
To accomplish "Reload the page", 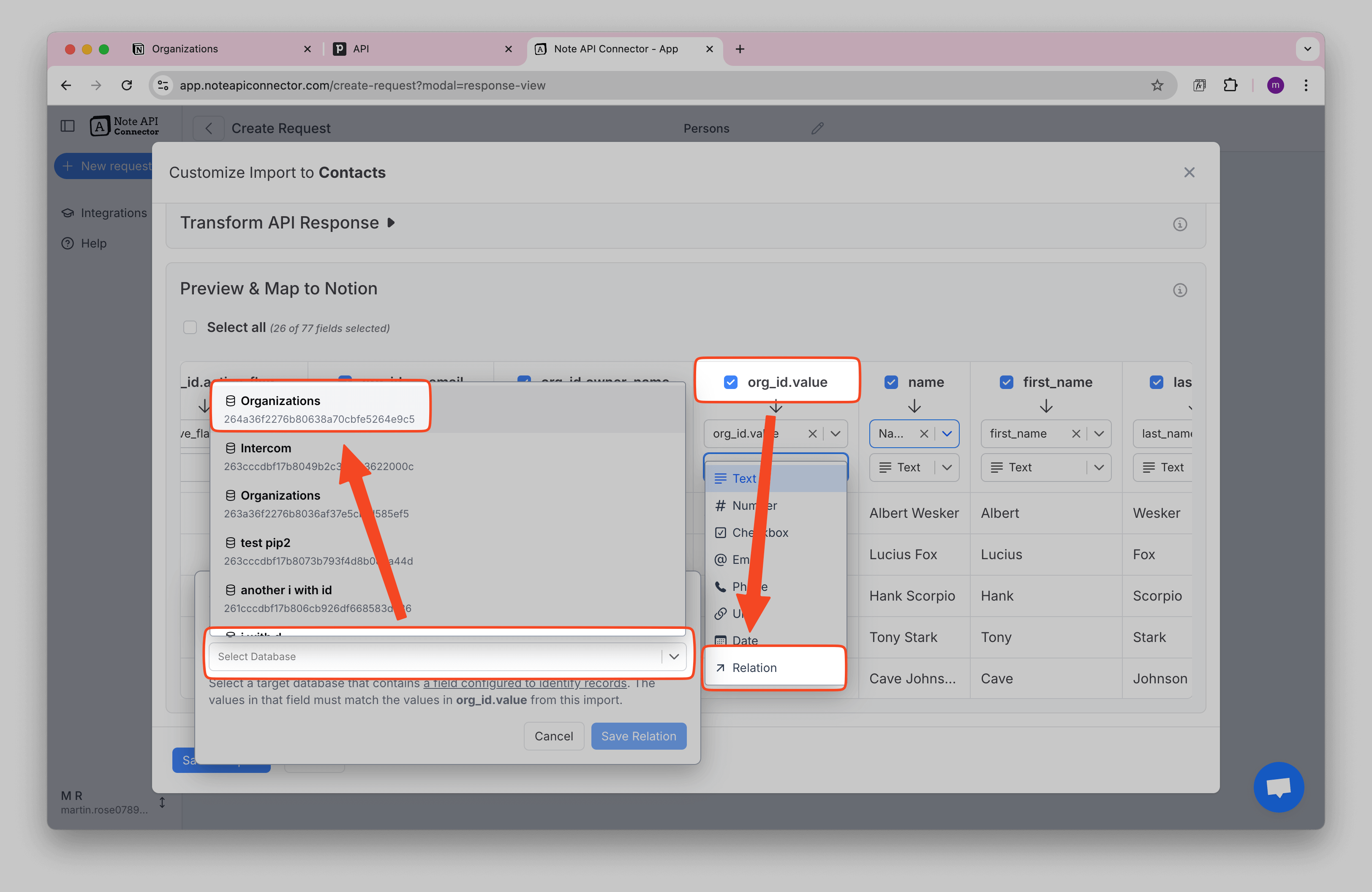I will pos(127,85).
